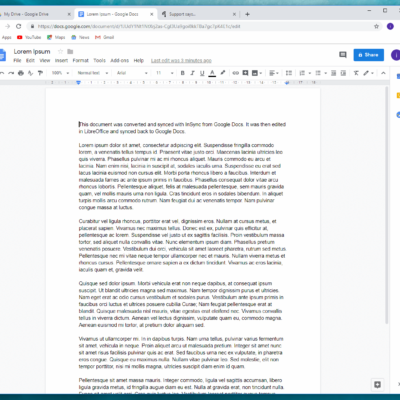Click the document's vertical scrollbar
The width and height of the screenshot is (400, 400).
coord(387,205)
